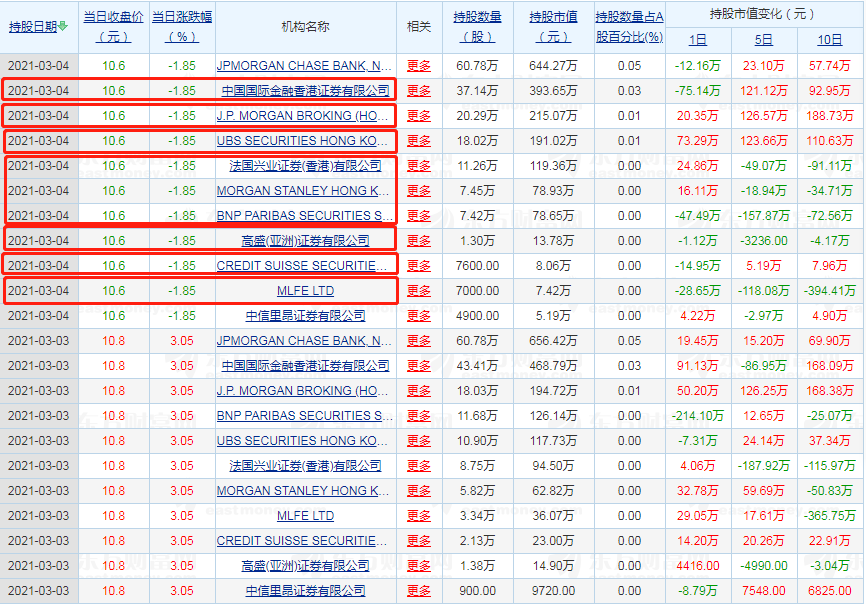This screenshot has width=866, height=604.
Task: Open BNP PARIBAS SECURITIES link for 2021-03-03
Action: click(304, 416)
